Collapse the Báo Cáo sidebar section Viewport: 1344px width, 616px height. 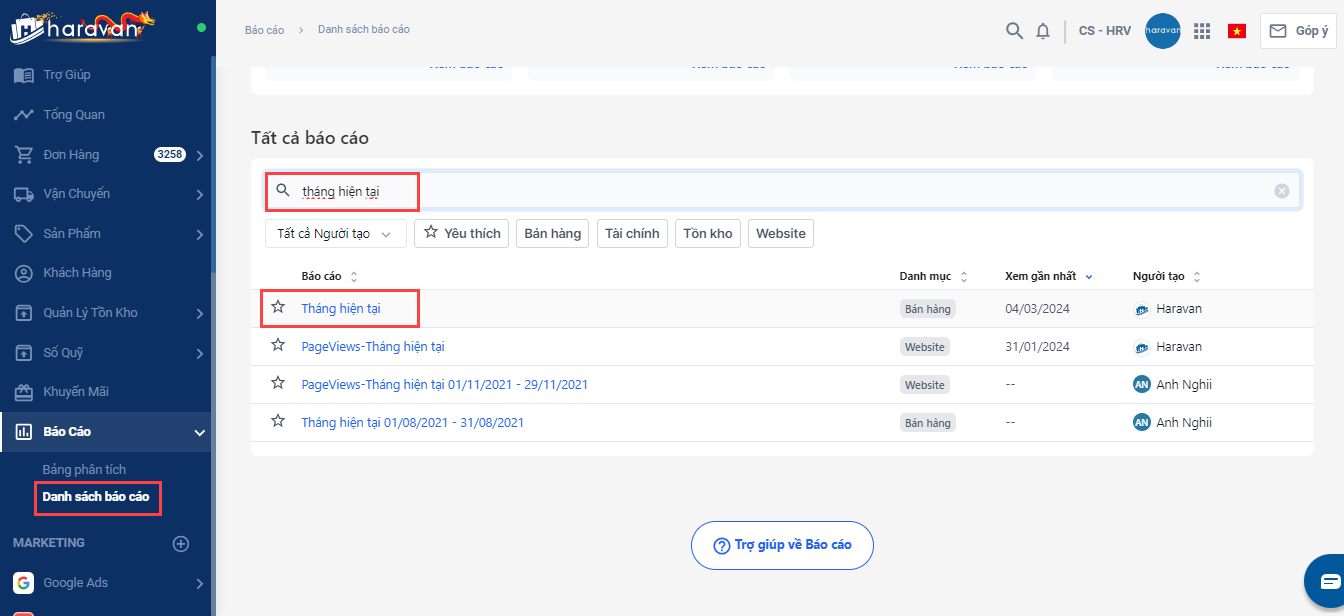coord(200,432)
